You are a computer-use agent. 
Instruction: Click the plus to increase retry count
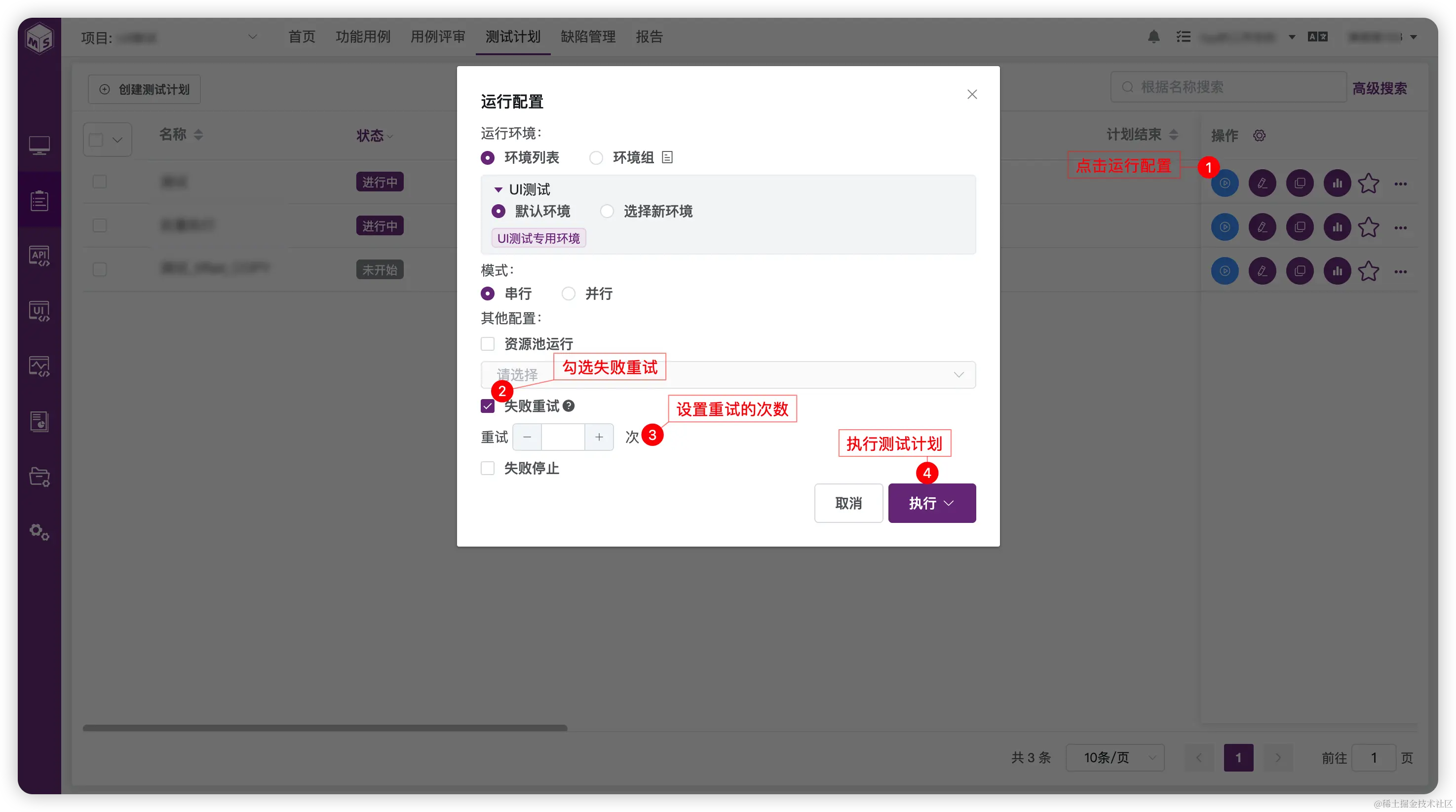[x=599, y=437]
